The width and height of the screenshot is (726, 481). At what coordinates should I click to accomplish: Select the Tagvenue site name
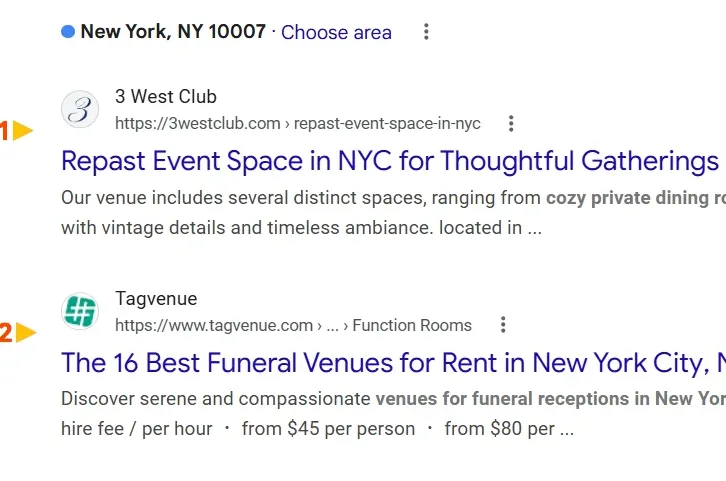[x=156, y=299]
